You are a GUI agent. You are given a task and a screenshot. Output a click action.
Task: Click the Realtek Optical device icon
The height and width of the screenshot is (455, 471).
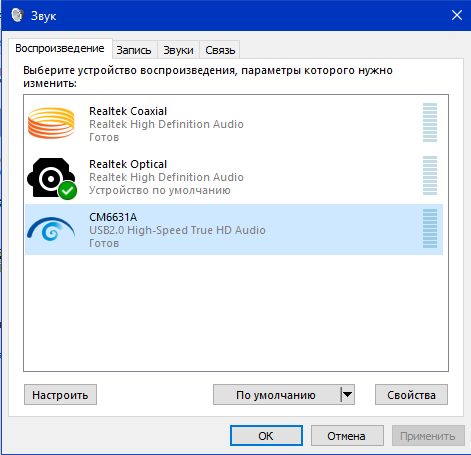point(51,178)
